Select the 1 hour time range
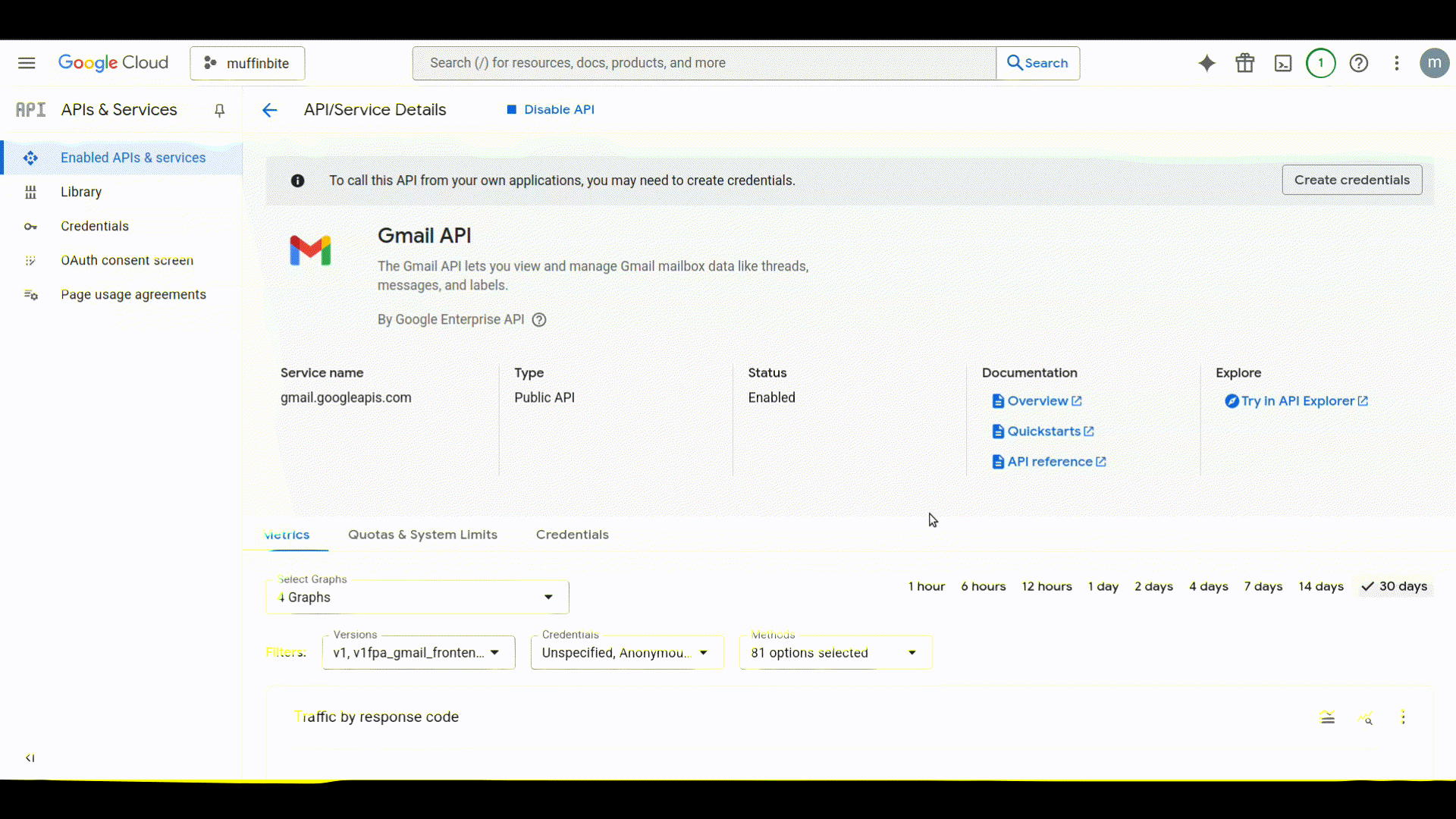Screen dimensions: 1456x819 (x=926, y=586)
